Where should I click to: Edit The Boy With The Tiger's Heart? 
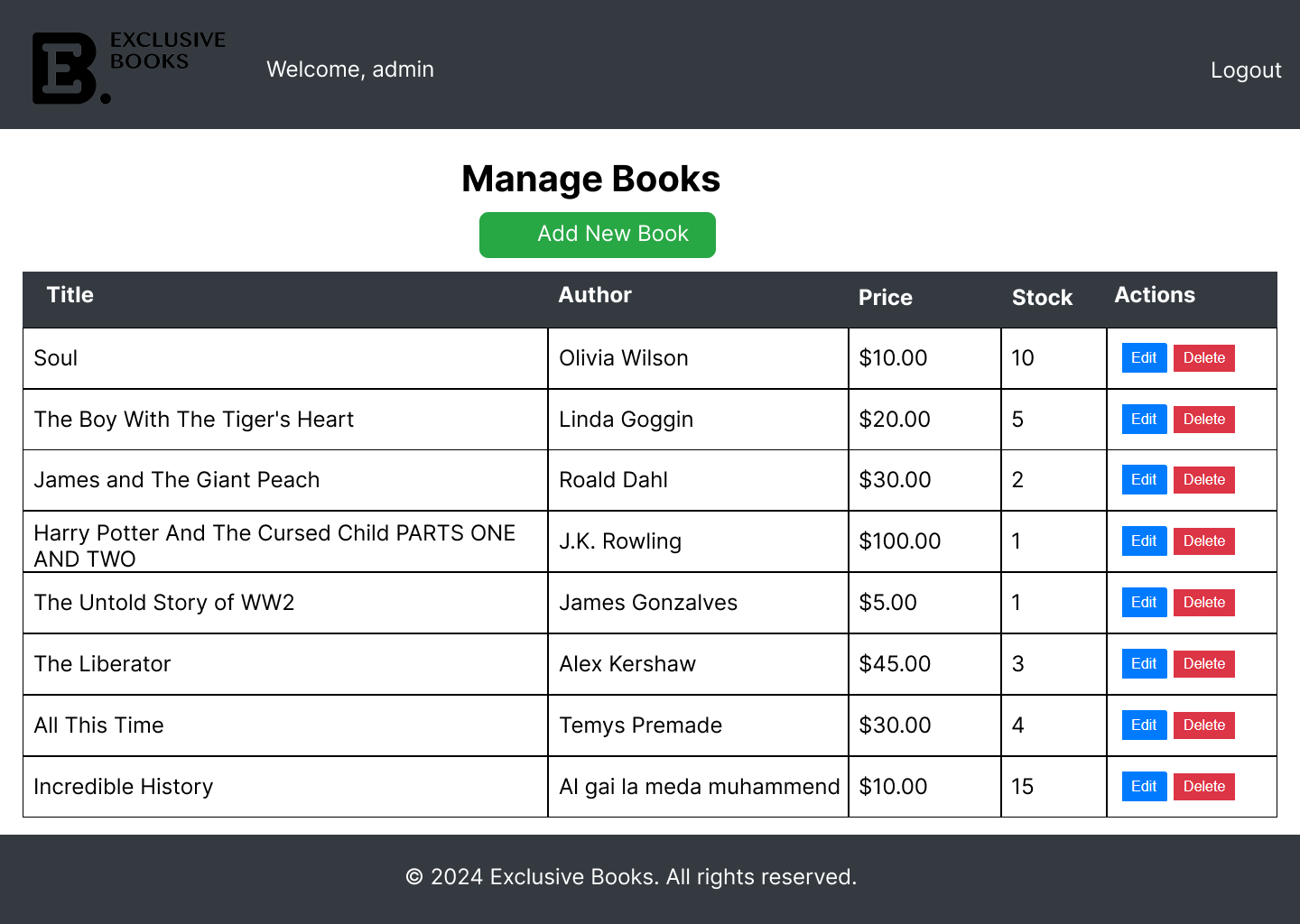tap(1144, 420)
